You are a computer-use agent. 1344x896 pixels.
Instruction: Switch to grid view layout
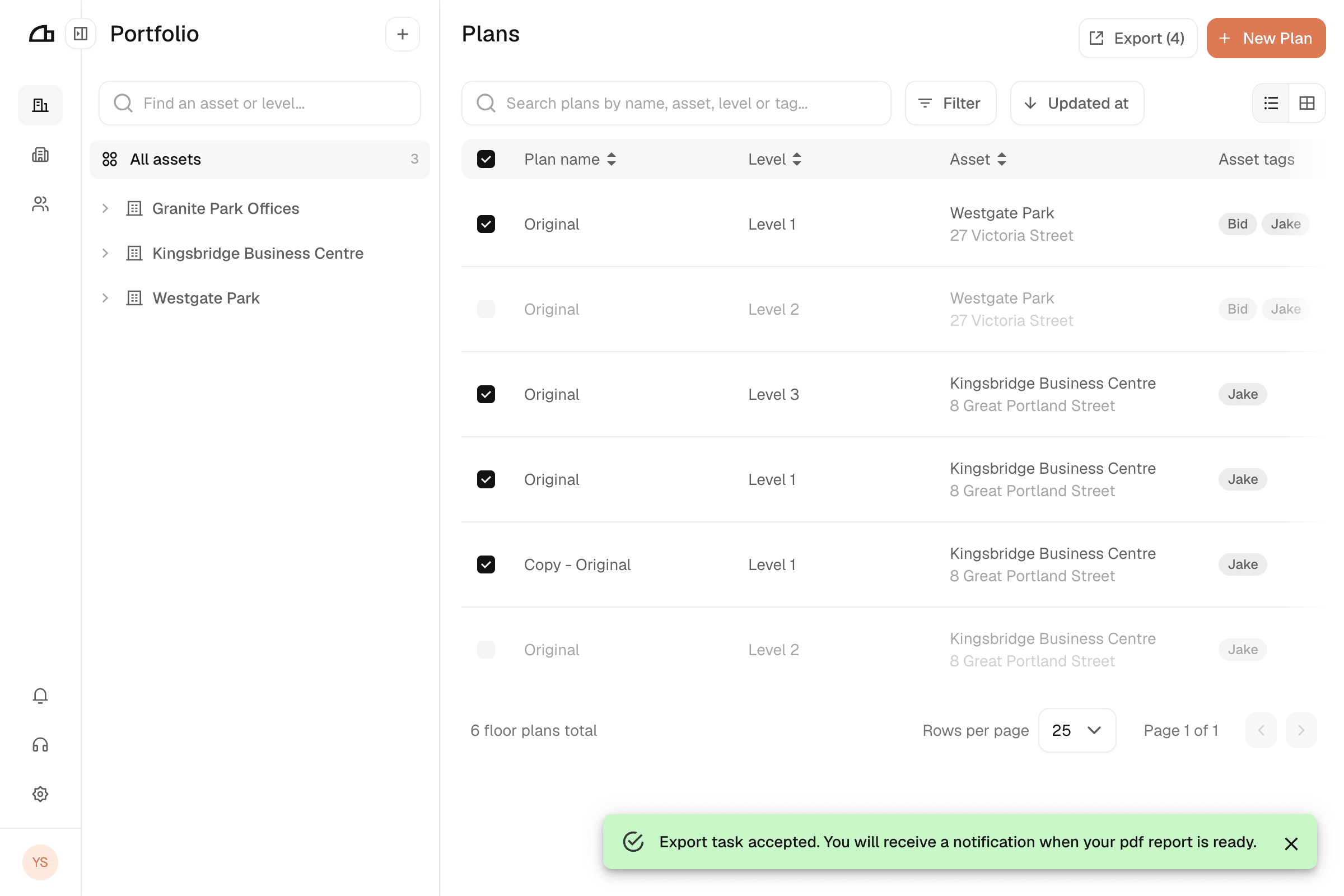tap(1307, 103)
